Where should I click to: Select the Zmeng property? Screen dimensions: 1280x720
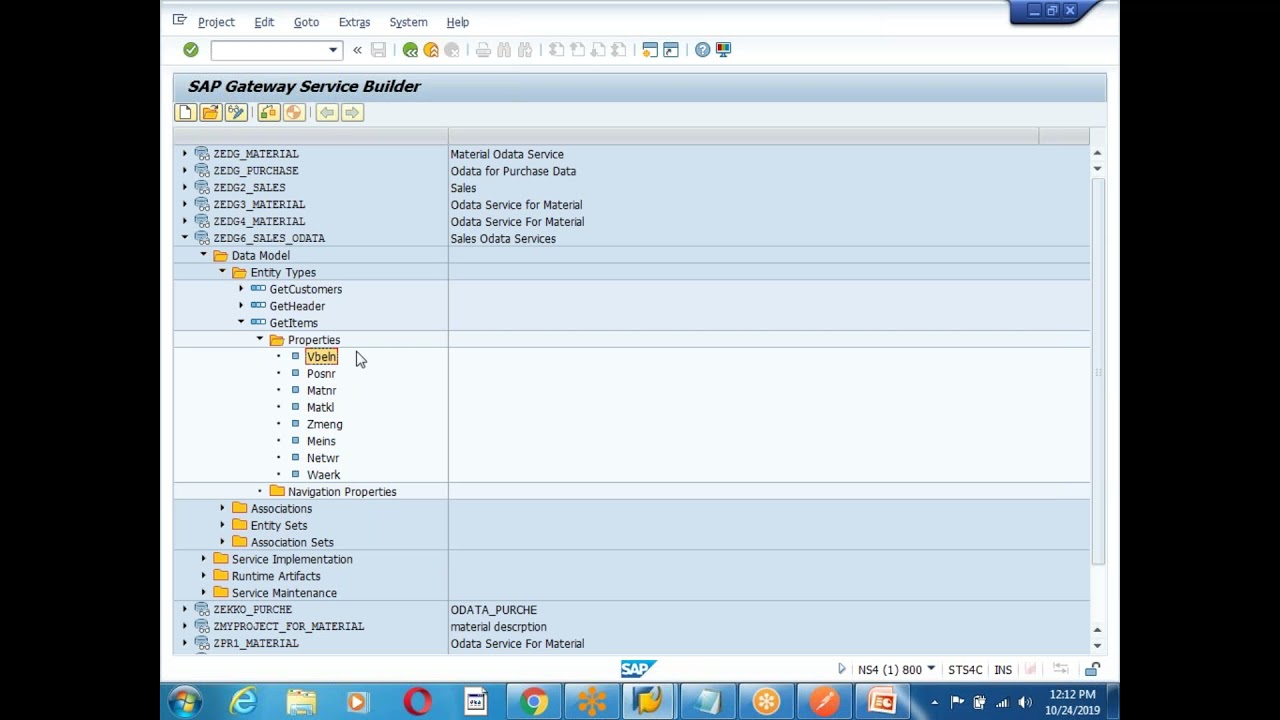324,425
